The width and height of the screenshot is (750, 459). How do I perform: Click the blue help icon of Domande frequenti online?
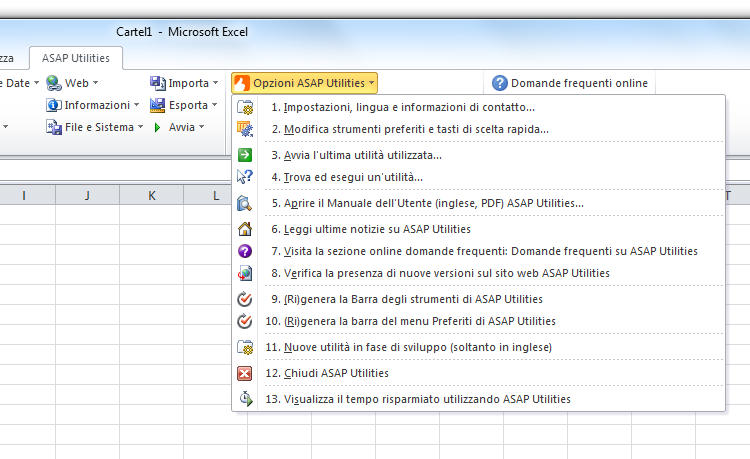coord(499,83)
